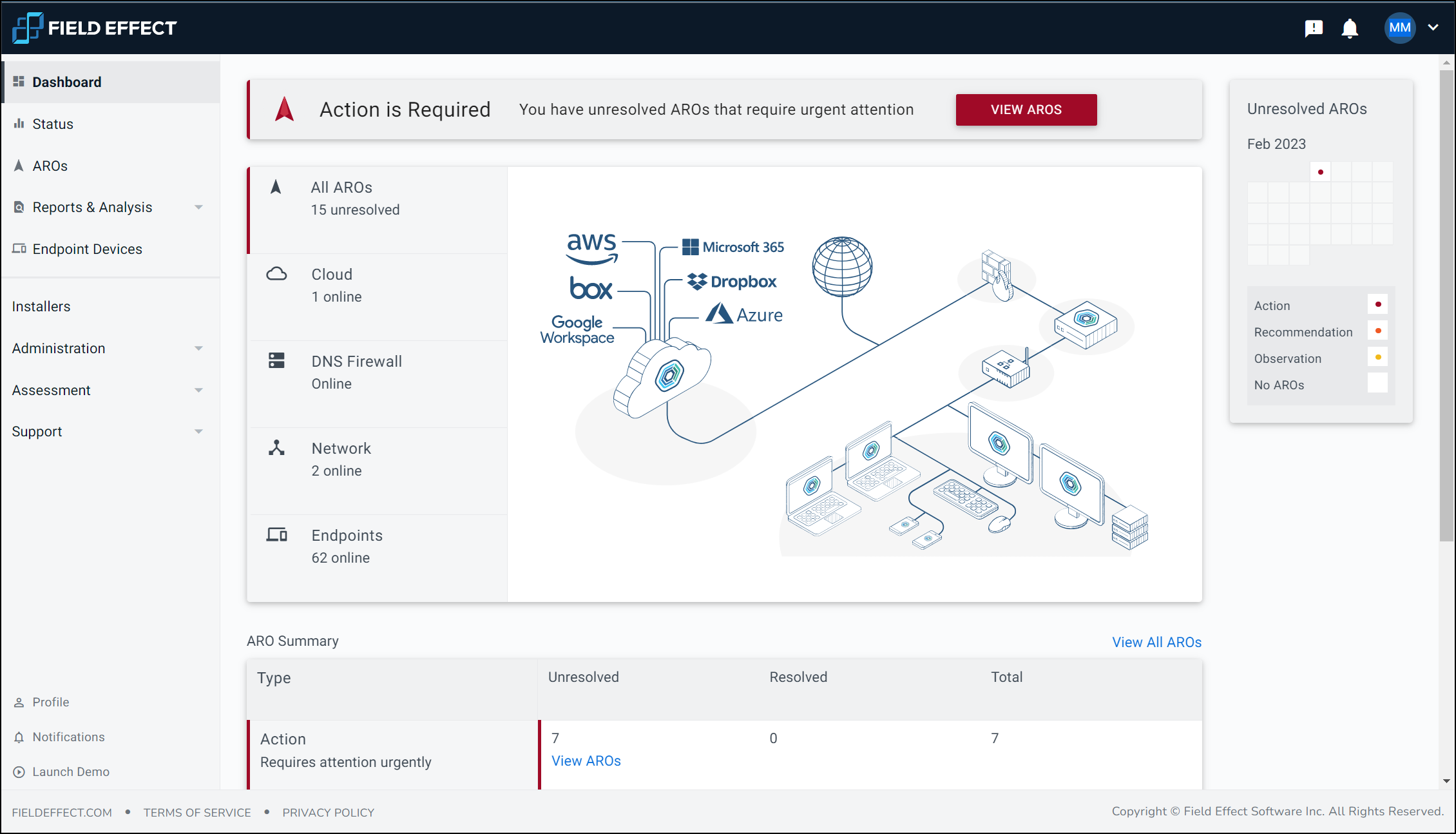The height and width of the screenshot is (834, 1456).
Task: Open the feedback/report icon in the top bar
Action: pyautogui.click(x=1314, y=28)
